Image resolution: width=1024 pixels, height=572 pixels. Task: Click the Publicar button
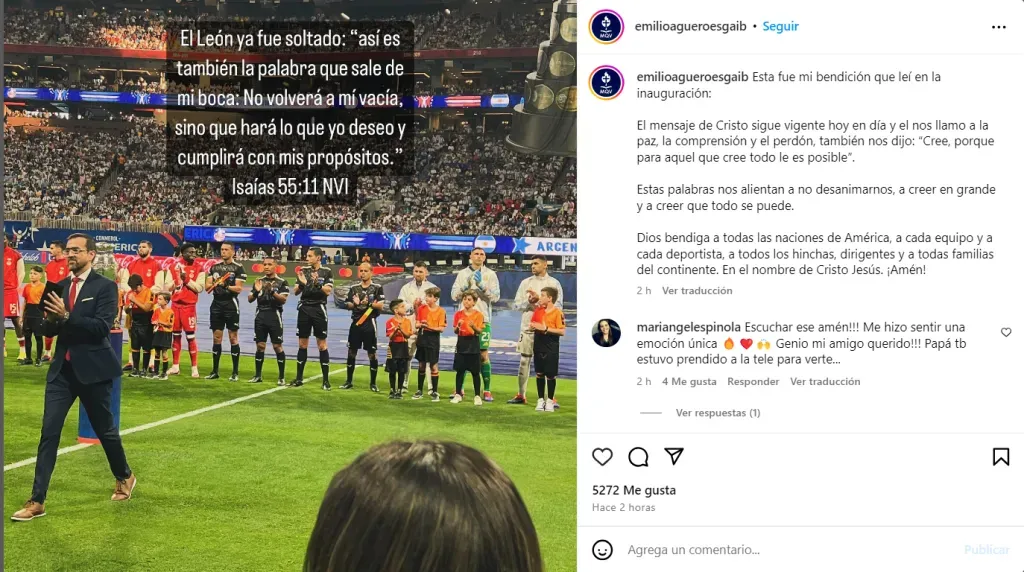click(x=987, y=550)
